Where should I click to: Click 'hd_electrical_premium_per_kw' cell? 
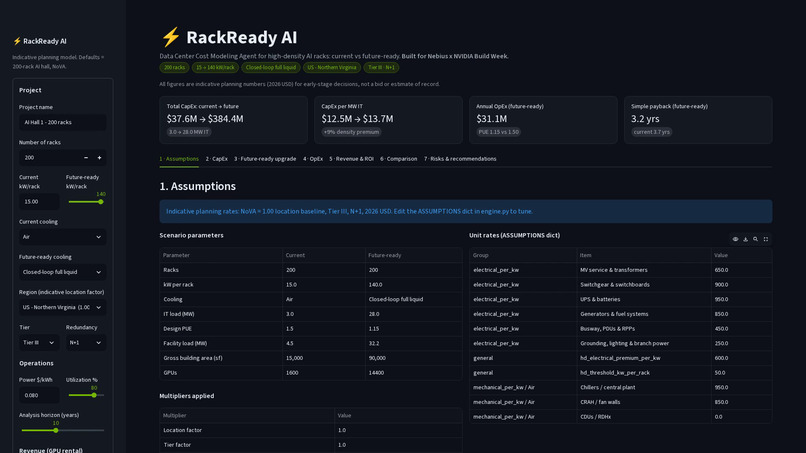point(644,358)
